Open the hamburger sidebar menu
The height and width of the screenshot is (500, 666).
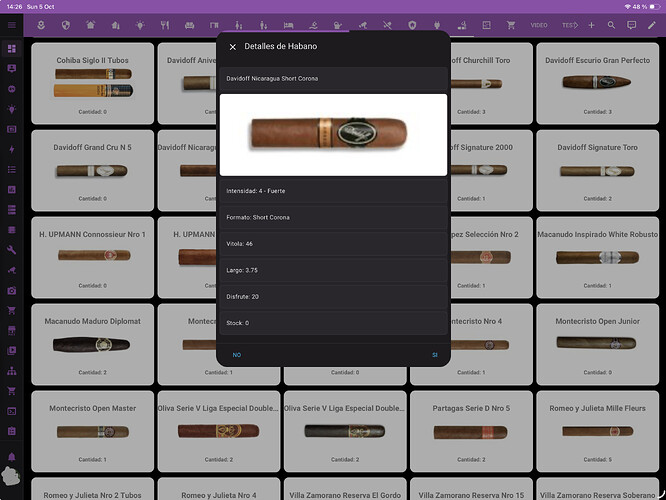(11, 25)
